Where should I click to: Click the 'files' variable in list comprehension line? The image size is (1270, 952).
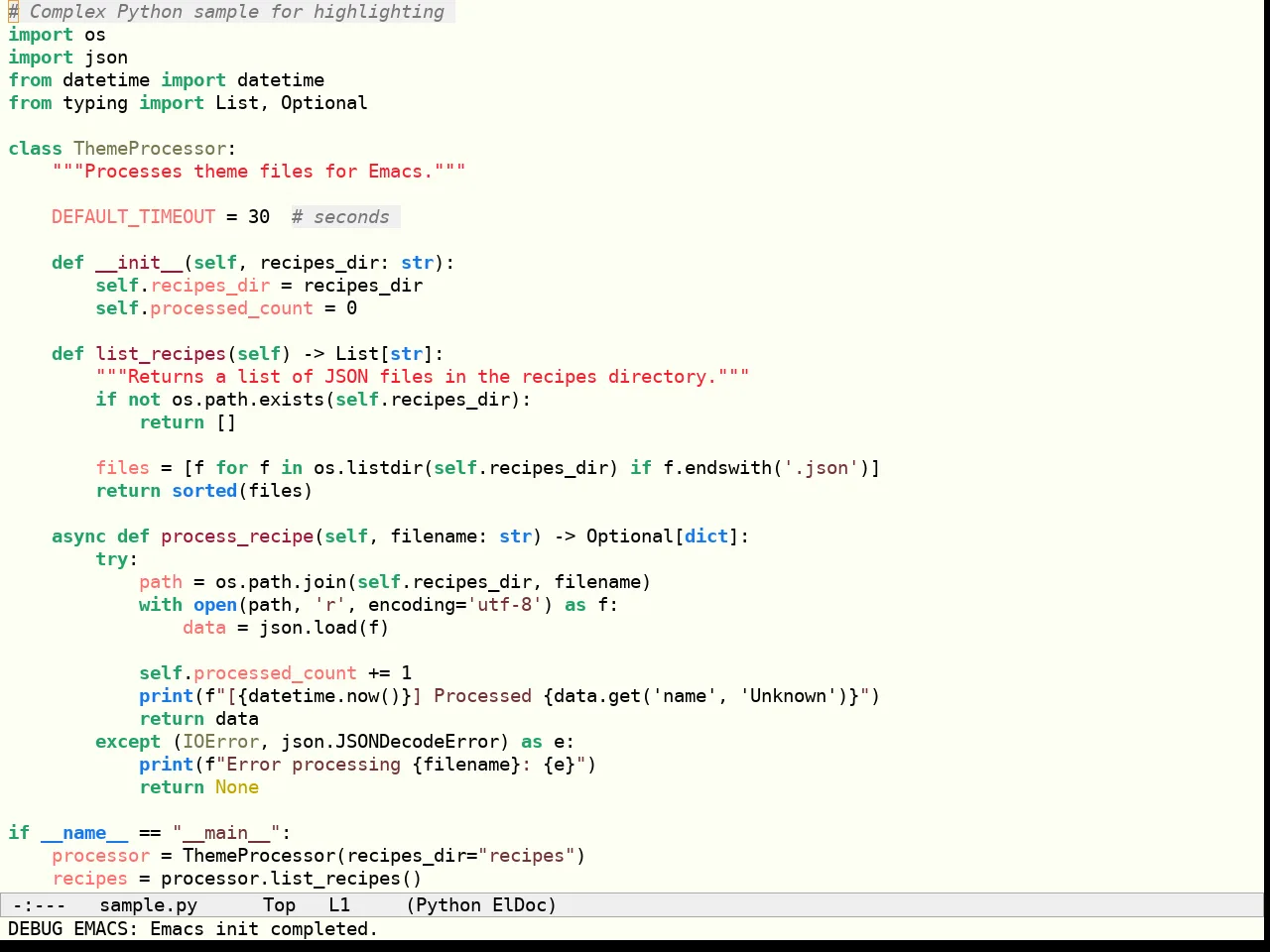[x=122, y=468]
